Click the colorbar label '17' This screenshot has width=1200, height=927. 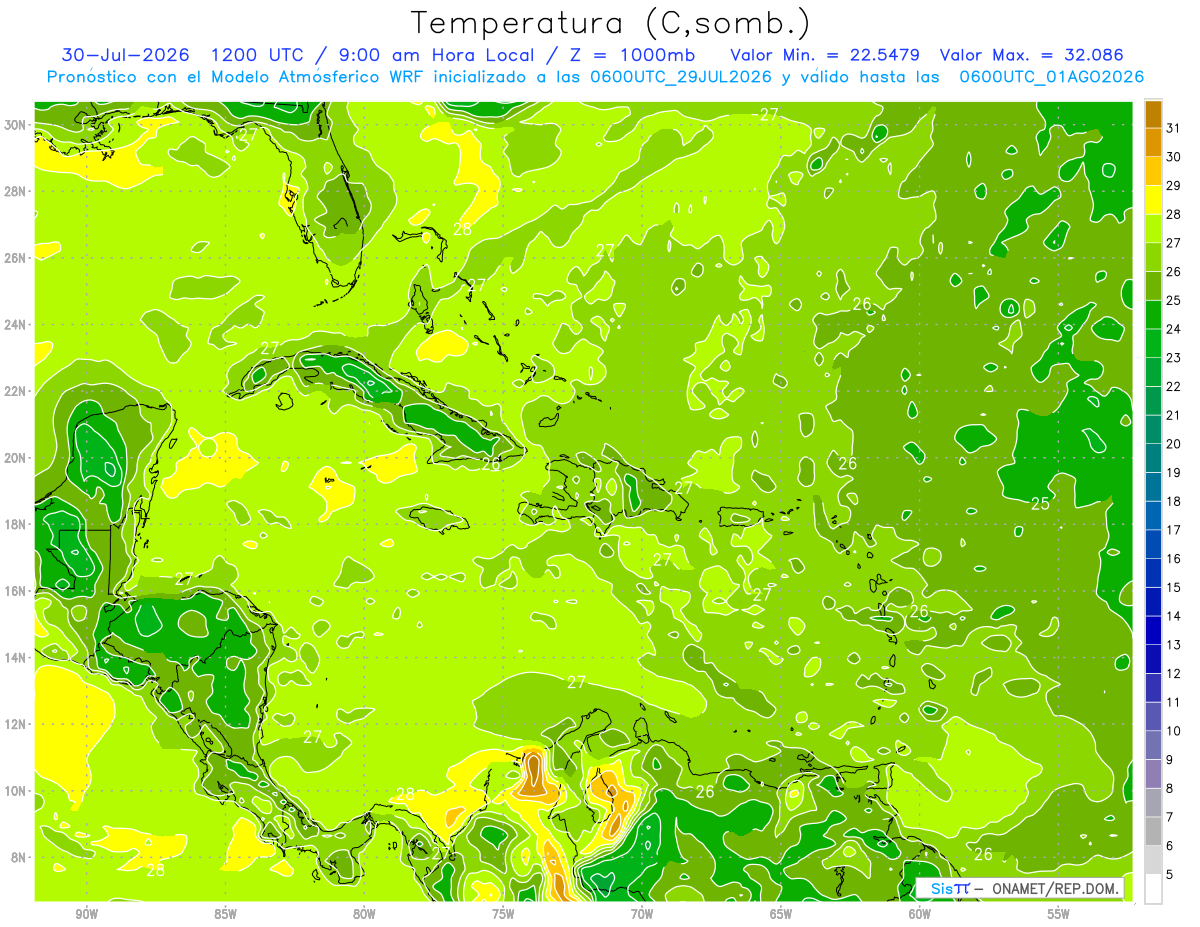tap(1173, 530)
